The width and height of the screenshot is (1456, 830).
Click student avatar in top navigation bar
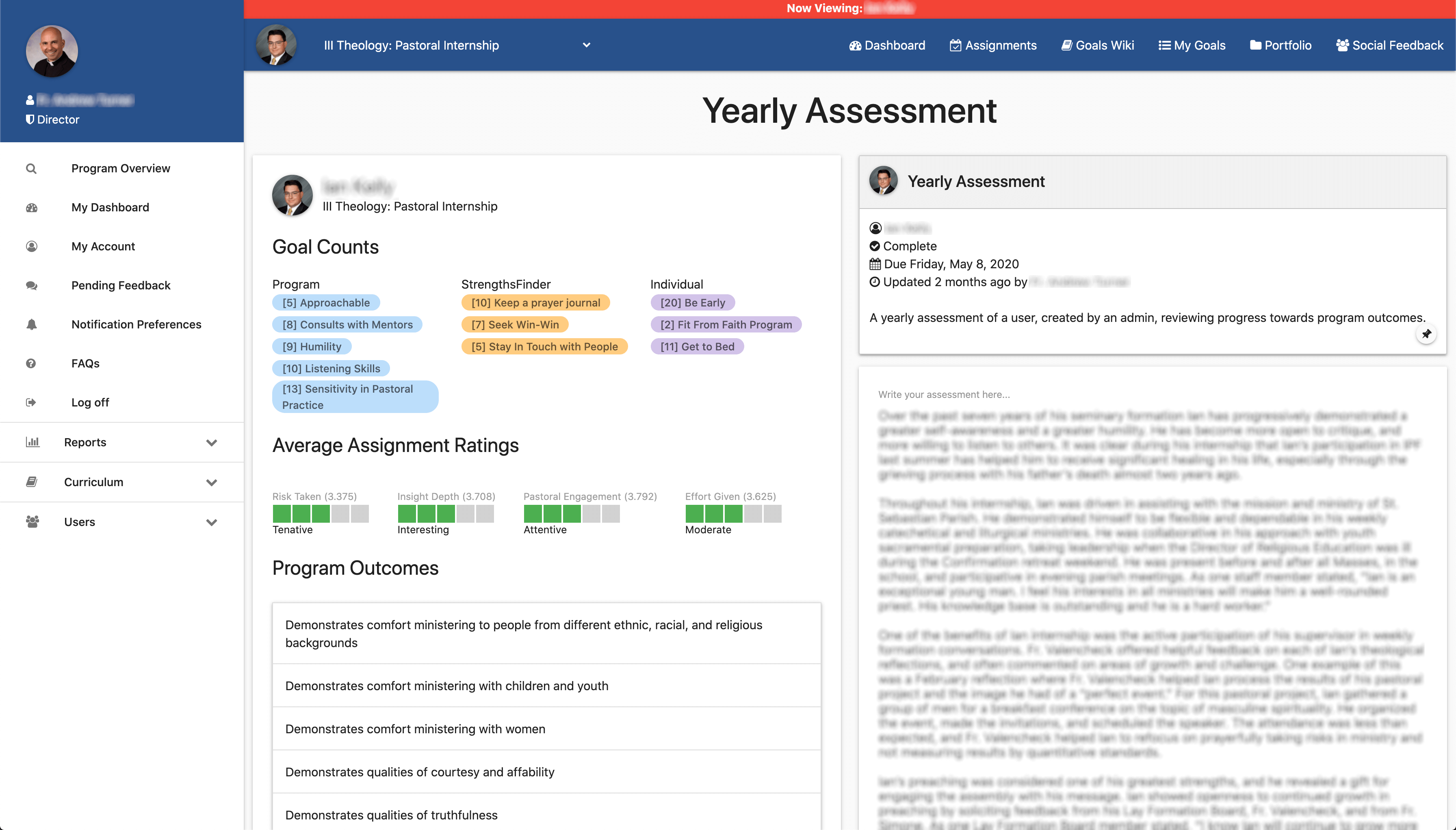pos(276,45)
